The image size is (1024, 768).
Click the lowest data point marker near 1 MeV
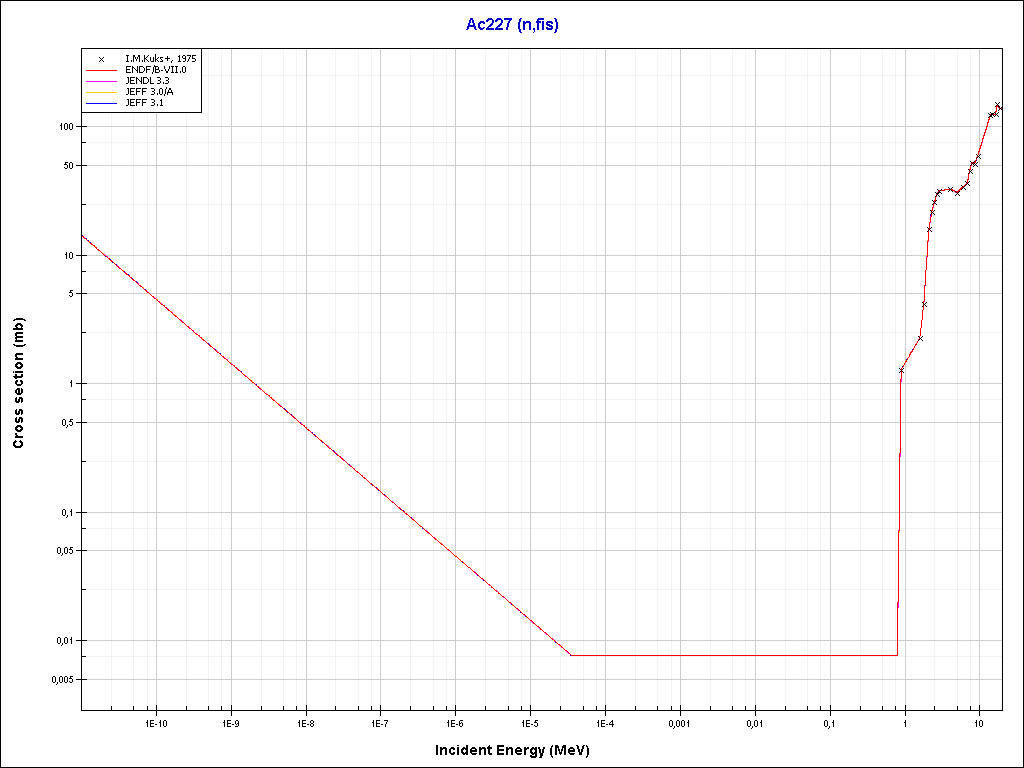(901, 370)
